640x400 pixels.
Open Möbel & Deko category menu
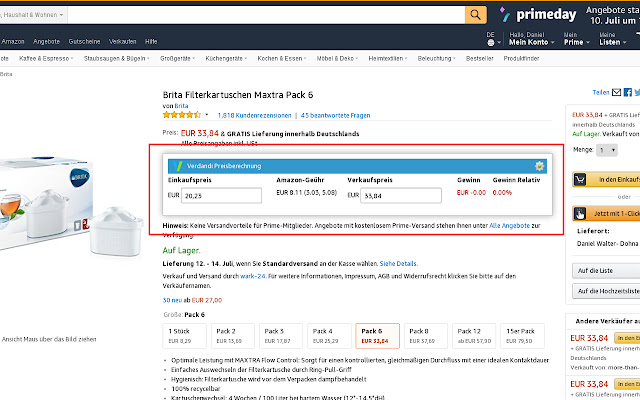(337, 58)
